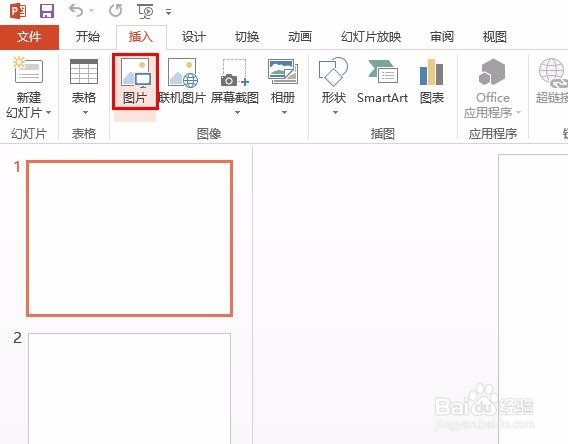Screen dimensions: 568x444
Task: Click the 形状 shapes icon
Action: pyautogui.click(x=333, y=72)
